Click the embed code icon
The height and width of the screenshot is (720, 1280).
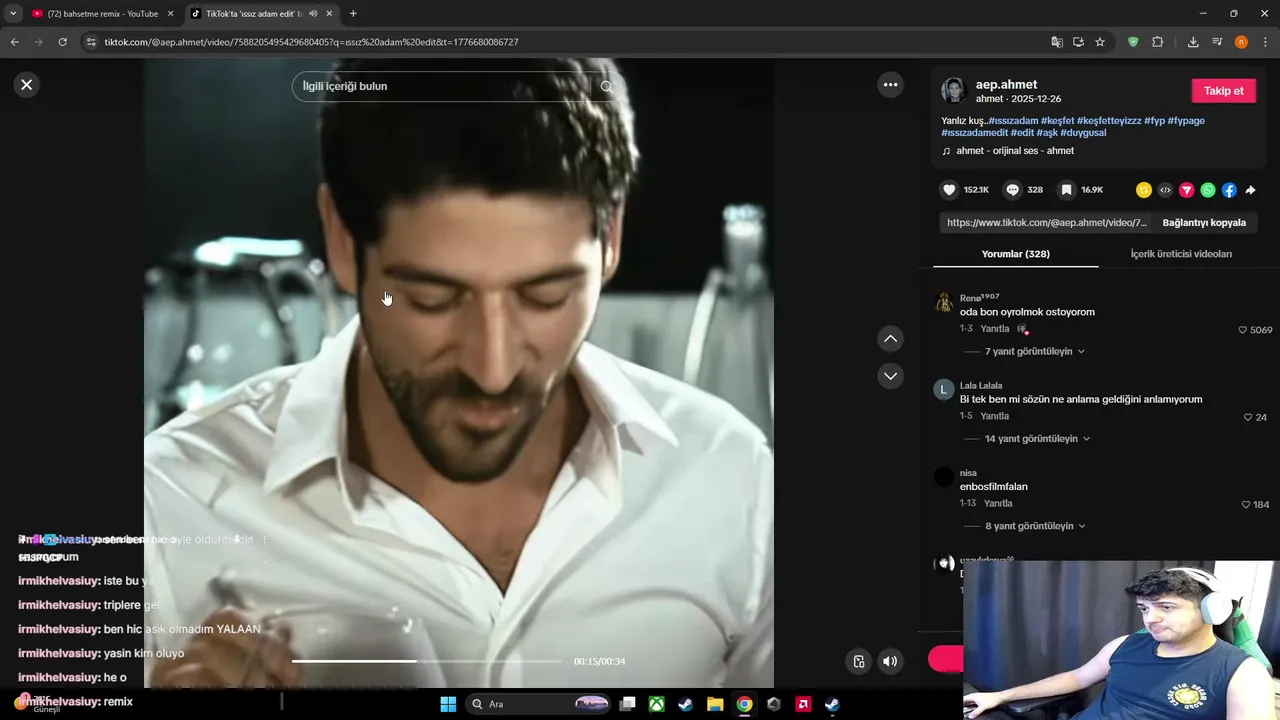[1165, 190]
